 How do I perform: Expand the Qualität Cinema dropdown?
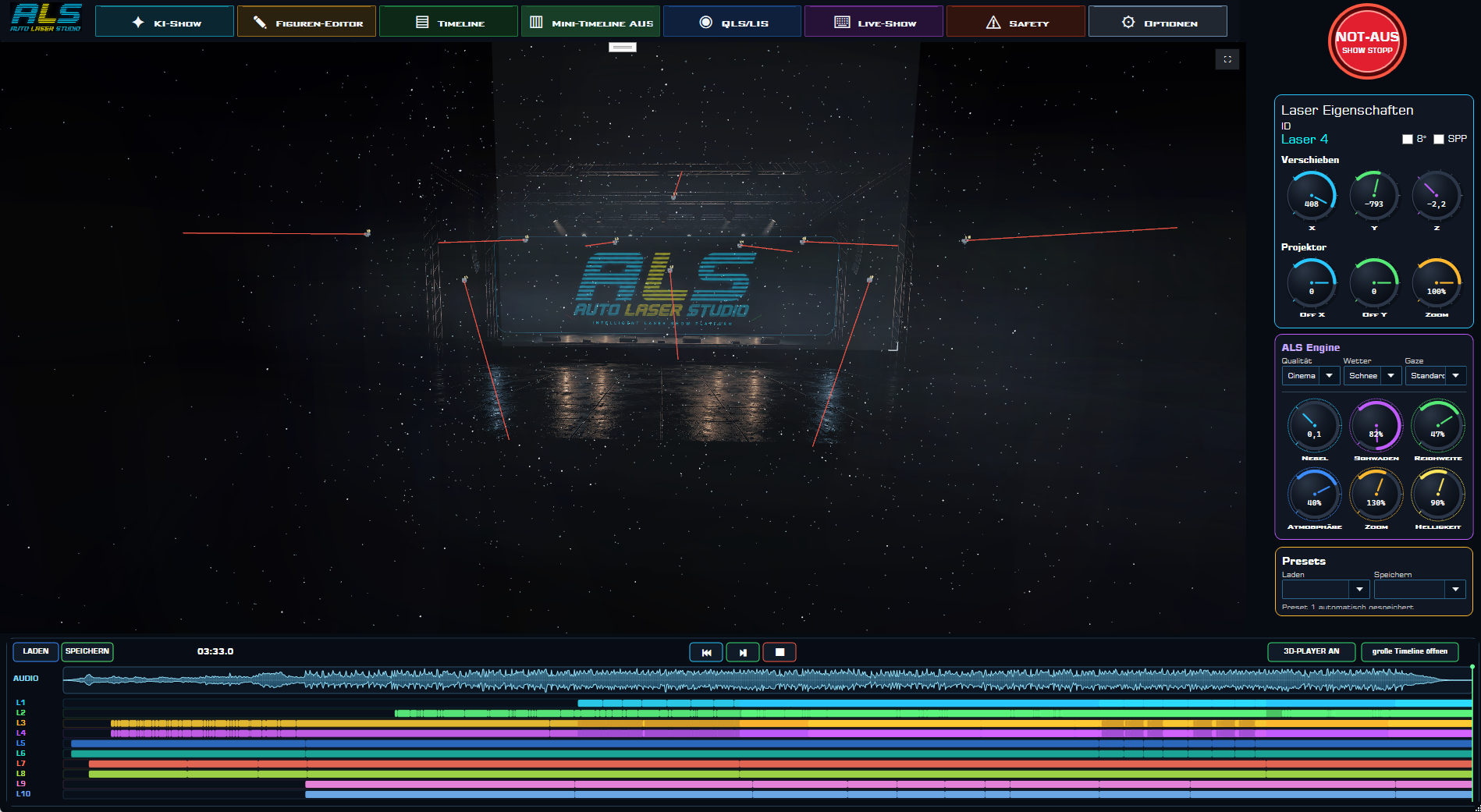pos(1311,376)
